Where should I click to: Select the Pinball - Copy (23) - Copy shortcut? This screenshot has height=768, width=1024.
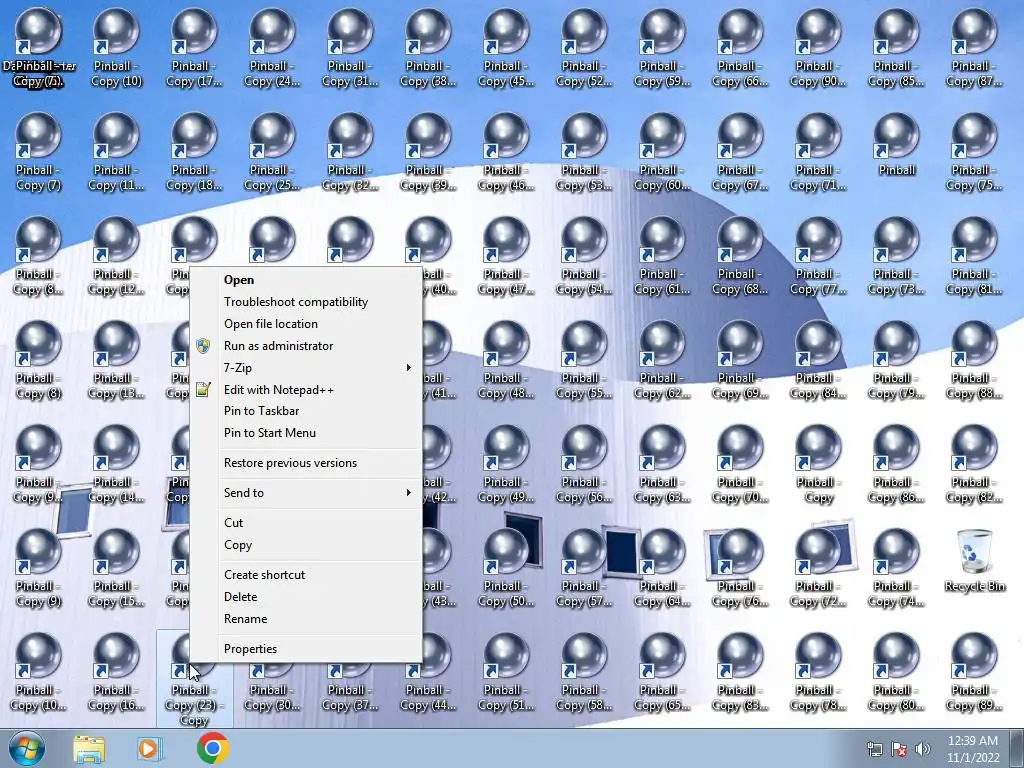pyautogui.click(x=194, y=679)
